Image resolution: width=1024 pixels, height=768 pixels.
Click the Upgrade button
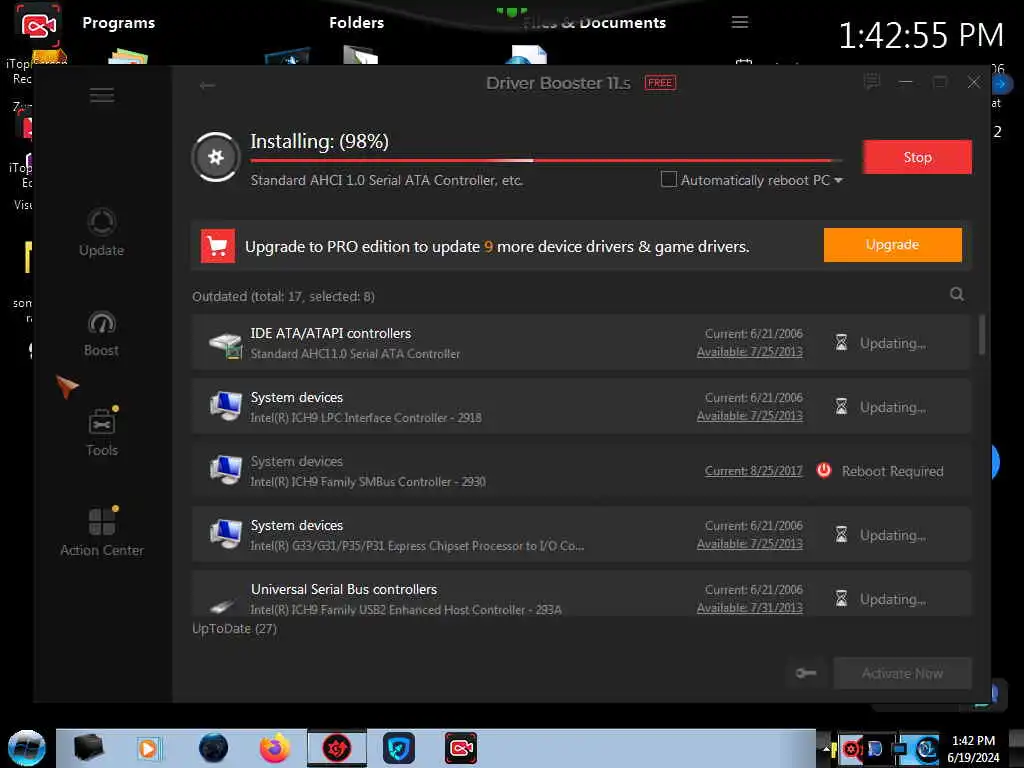(892, 245)
